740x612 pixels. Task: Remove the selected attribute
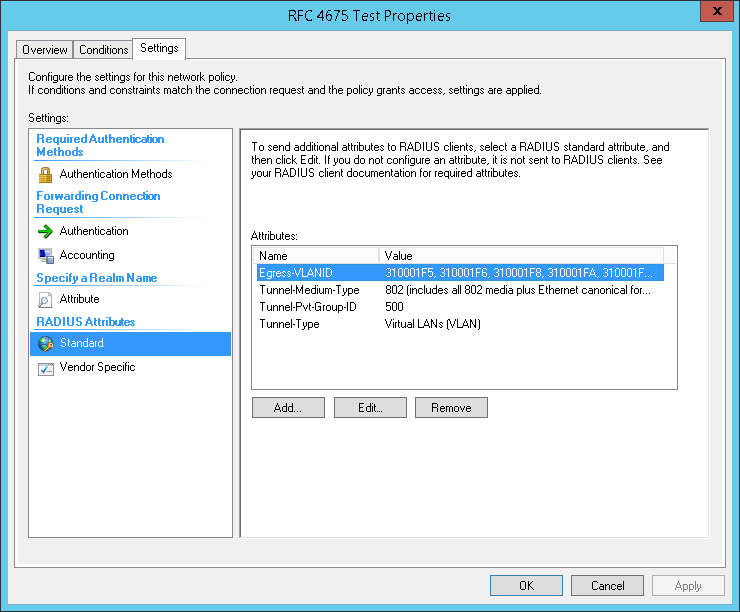coord(451,408)
